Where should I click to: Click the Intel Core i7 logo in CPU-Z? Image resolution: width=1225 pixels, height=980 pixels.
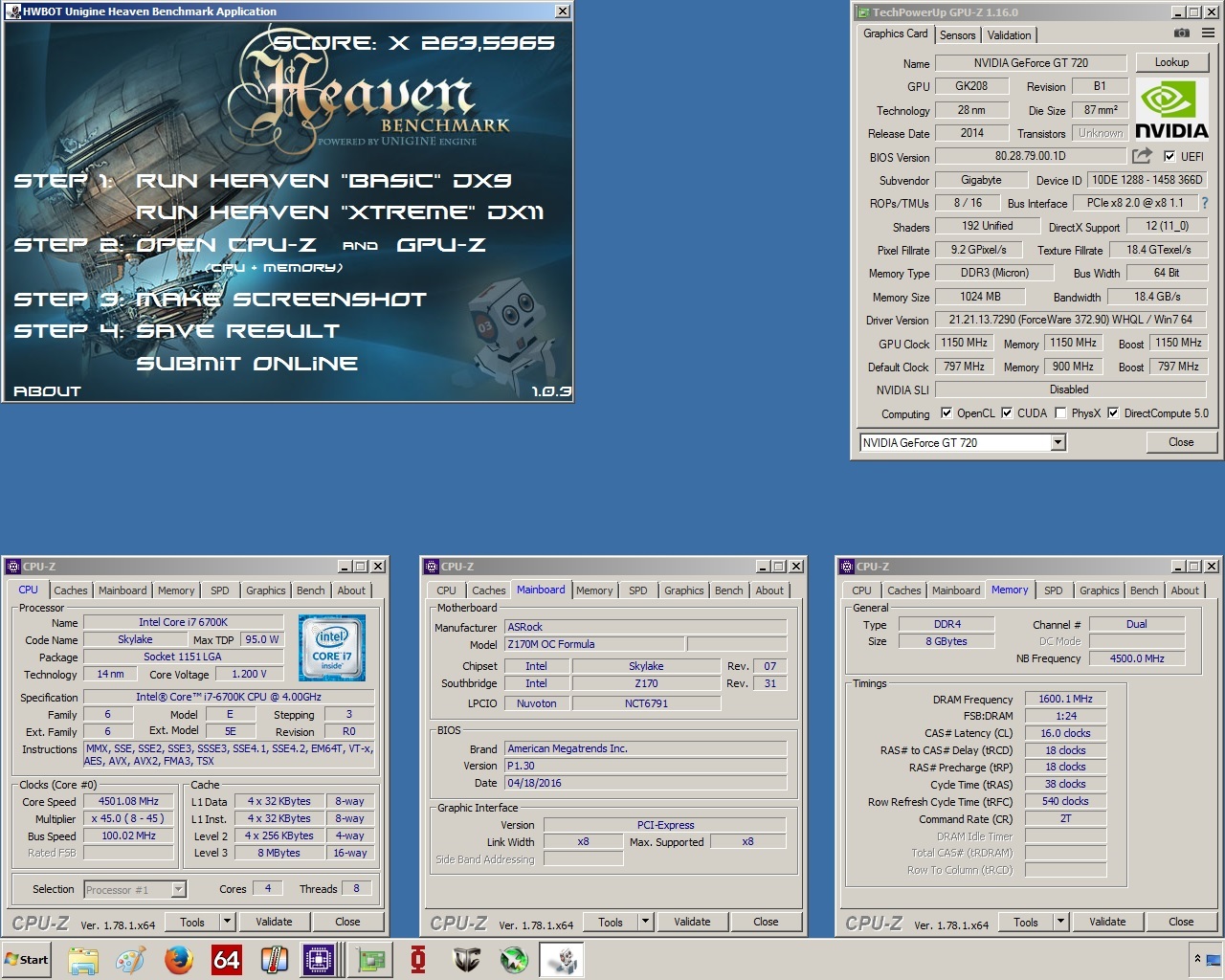click(x=332, y=649)
